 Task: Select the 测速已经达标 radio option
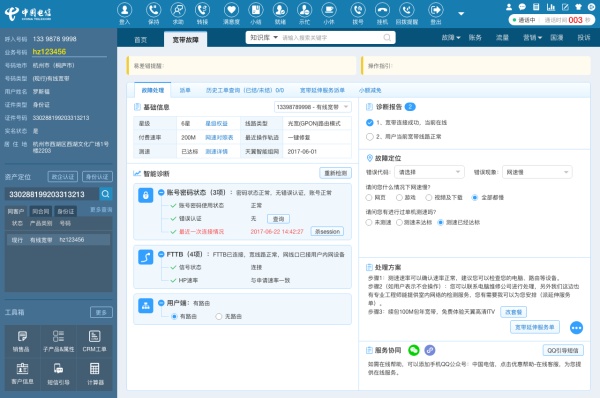[x=440, y=222]
